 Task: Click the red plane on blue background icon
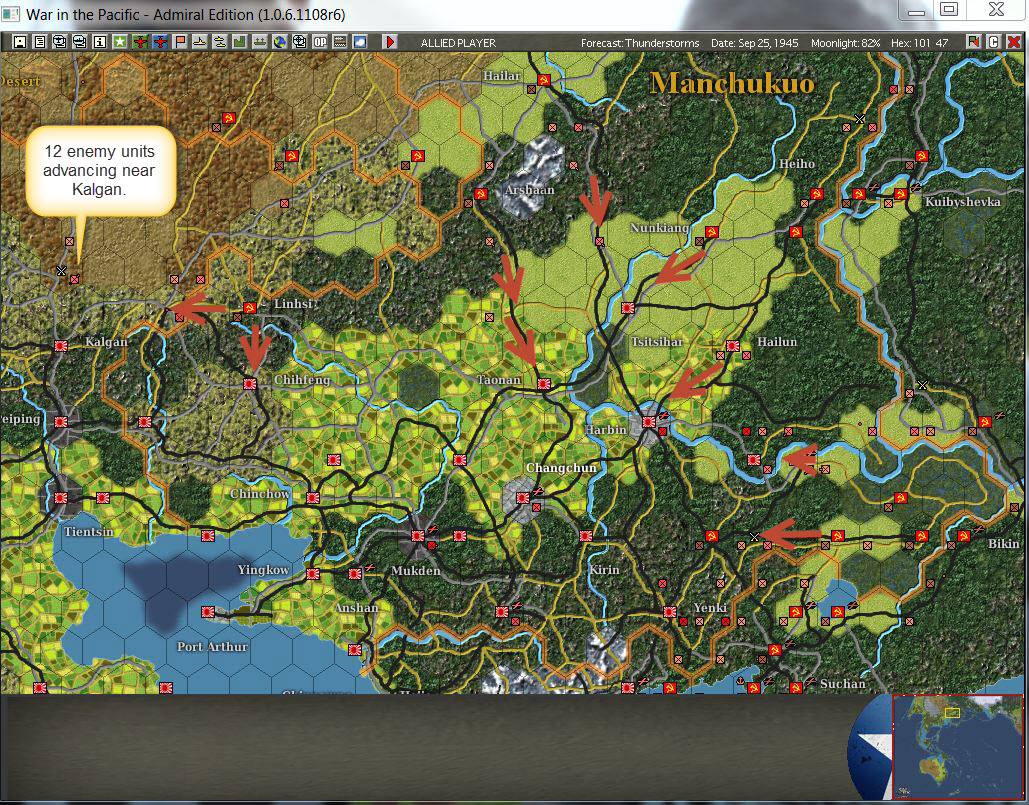coord(160,42)
